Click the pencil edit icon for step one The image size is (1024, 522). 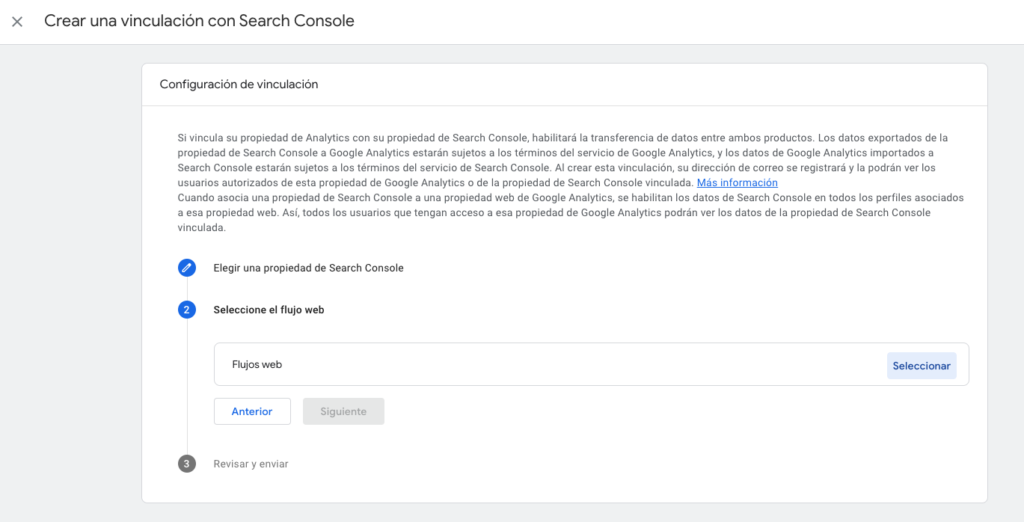point(187,268)
